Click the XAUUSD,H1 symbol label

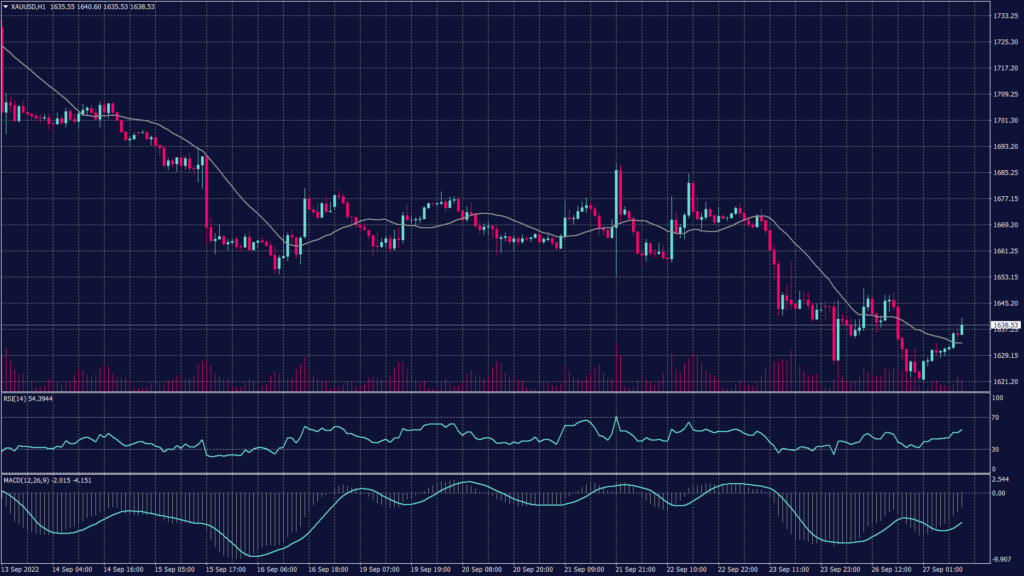pos(30,5)
